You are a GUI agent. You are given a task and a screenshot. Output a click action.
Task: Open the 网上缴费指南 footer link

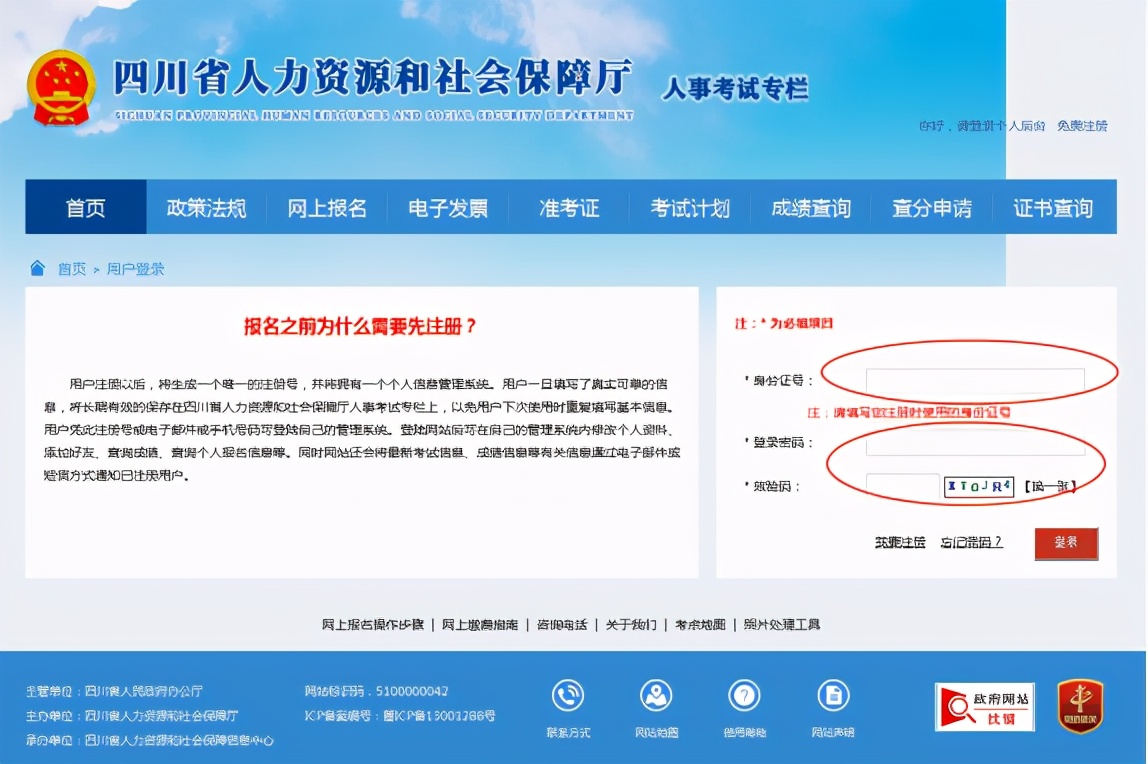[x=480, y=624]
